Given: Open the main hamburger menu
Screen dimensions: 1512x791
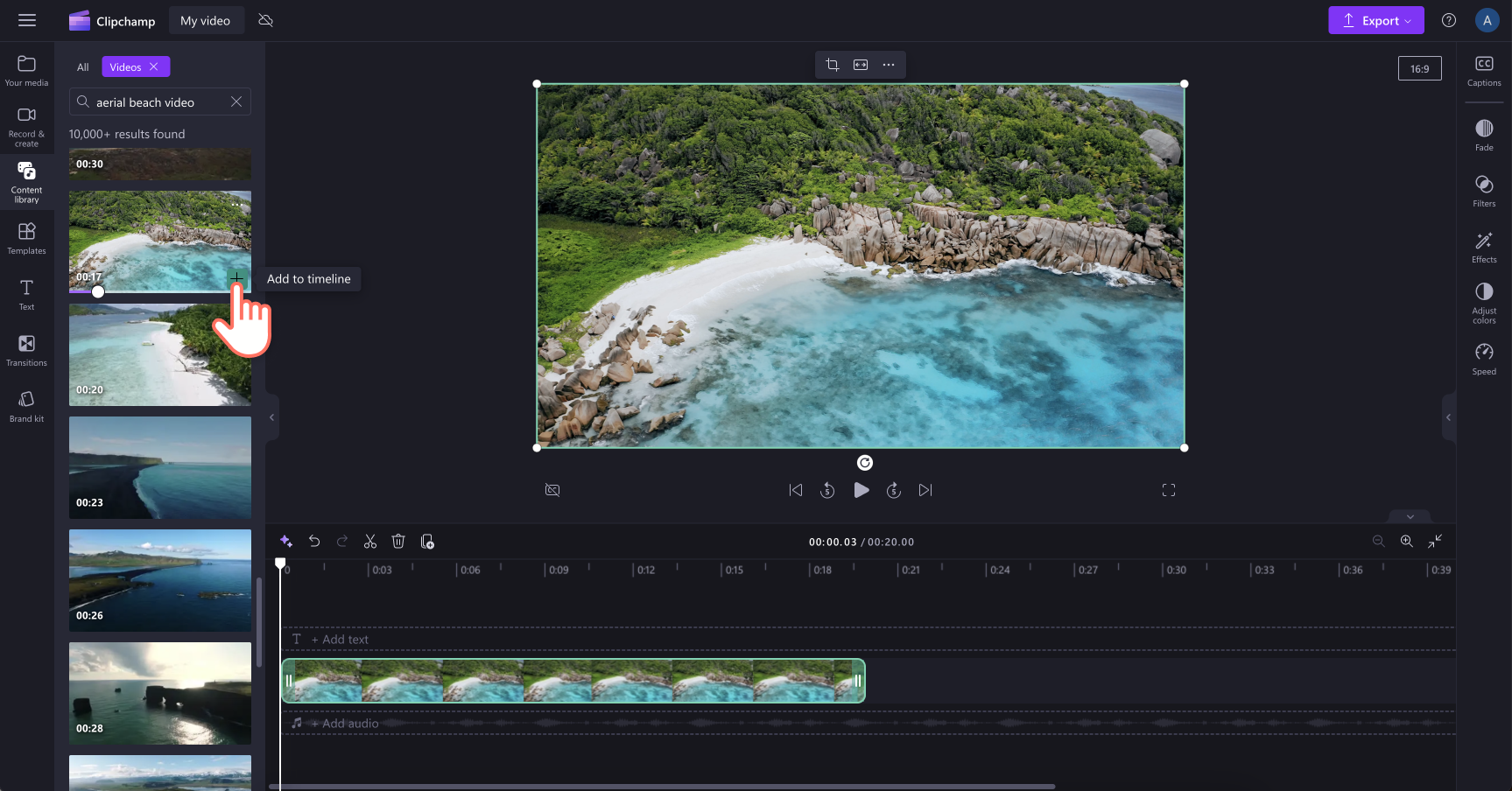Looking at the screenshot, I should point(27,19).
